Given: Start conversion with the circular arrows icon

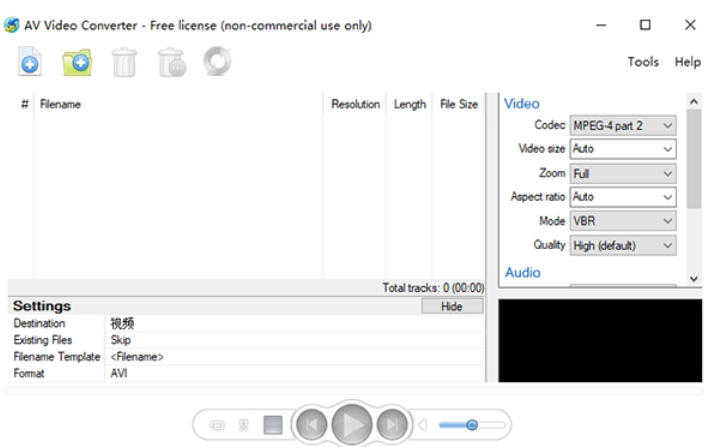Looking at the screenshot, I should point(217,62).
